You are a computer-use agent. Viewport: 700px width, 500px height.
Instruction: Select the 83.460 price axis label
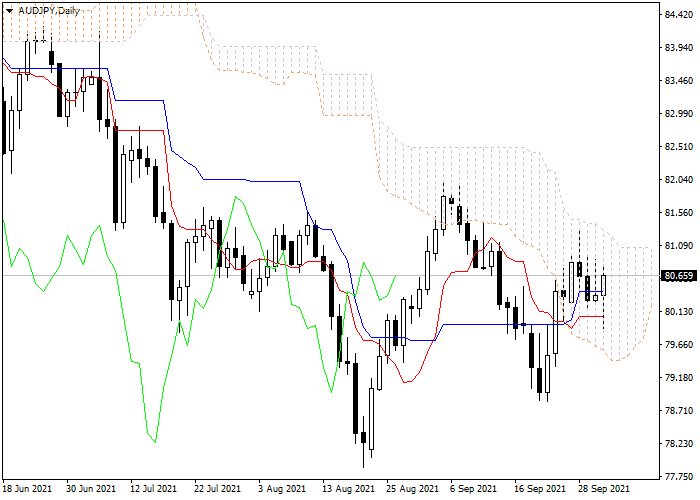679,81
